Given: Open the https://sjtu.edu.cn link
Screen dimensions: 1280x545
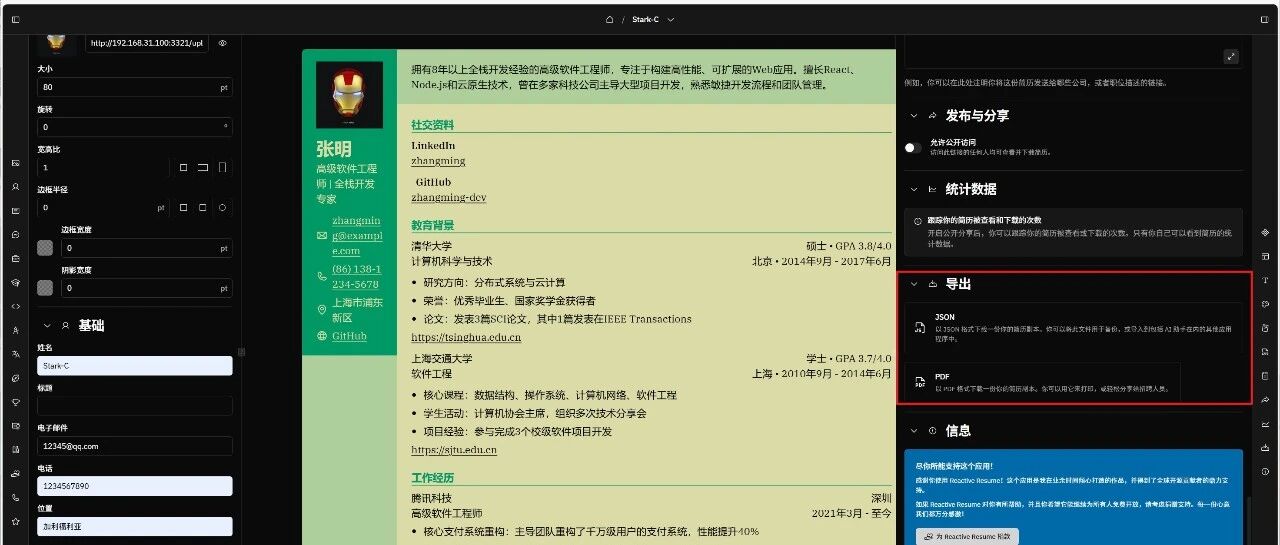Looking at the screenshot, I should pyautogui.click(x=454, y=450).
